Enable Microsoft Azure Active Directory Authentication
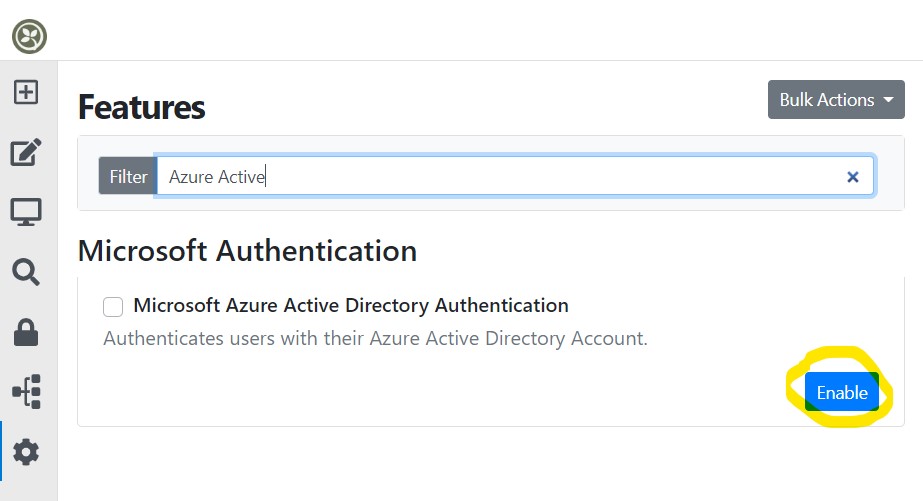 point(842,392)
